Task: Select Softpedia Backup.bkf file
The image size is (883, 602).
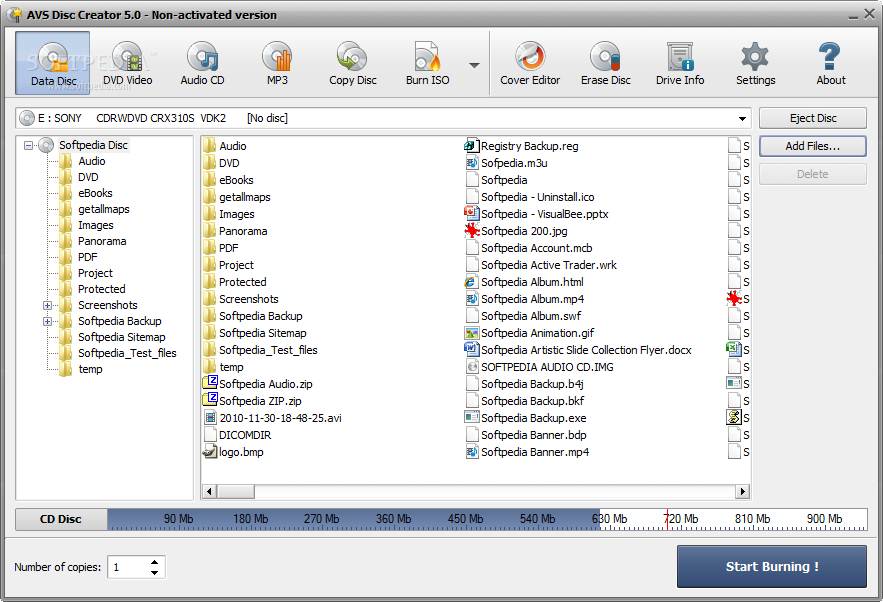Action: (525, 401)
